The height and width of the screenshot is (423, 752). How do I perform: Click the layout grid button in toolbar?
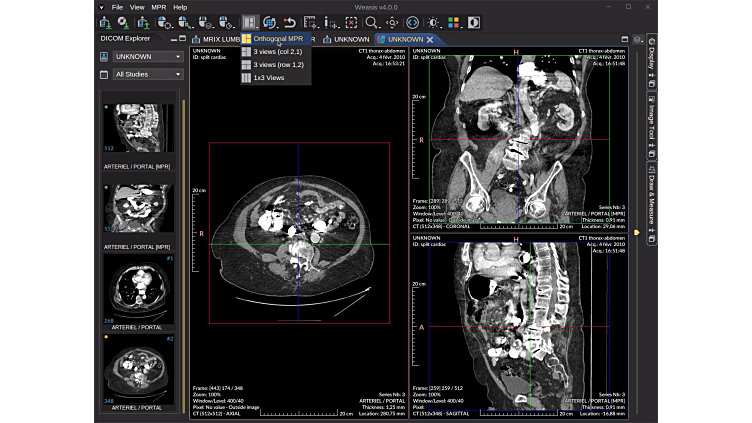point(249,23)
